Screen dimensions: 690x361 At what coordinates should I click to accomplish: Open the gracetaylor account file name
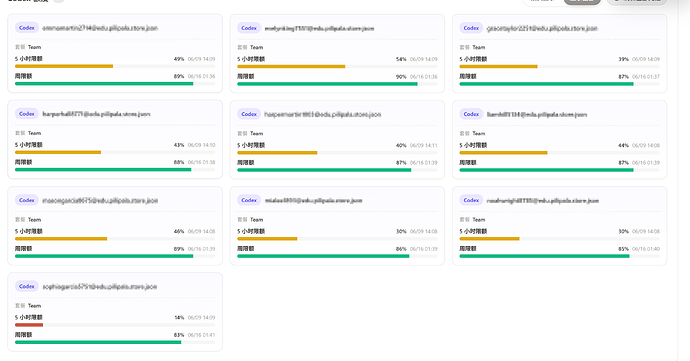click(542, 28)
